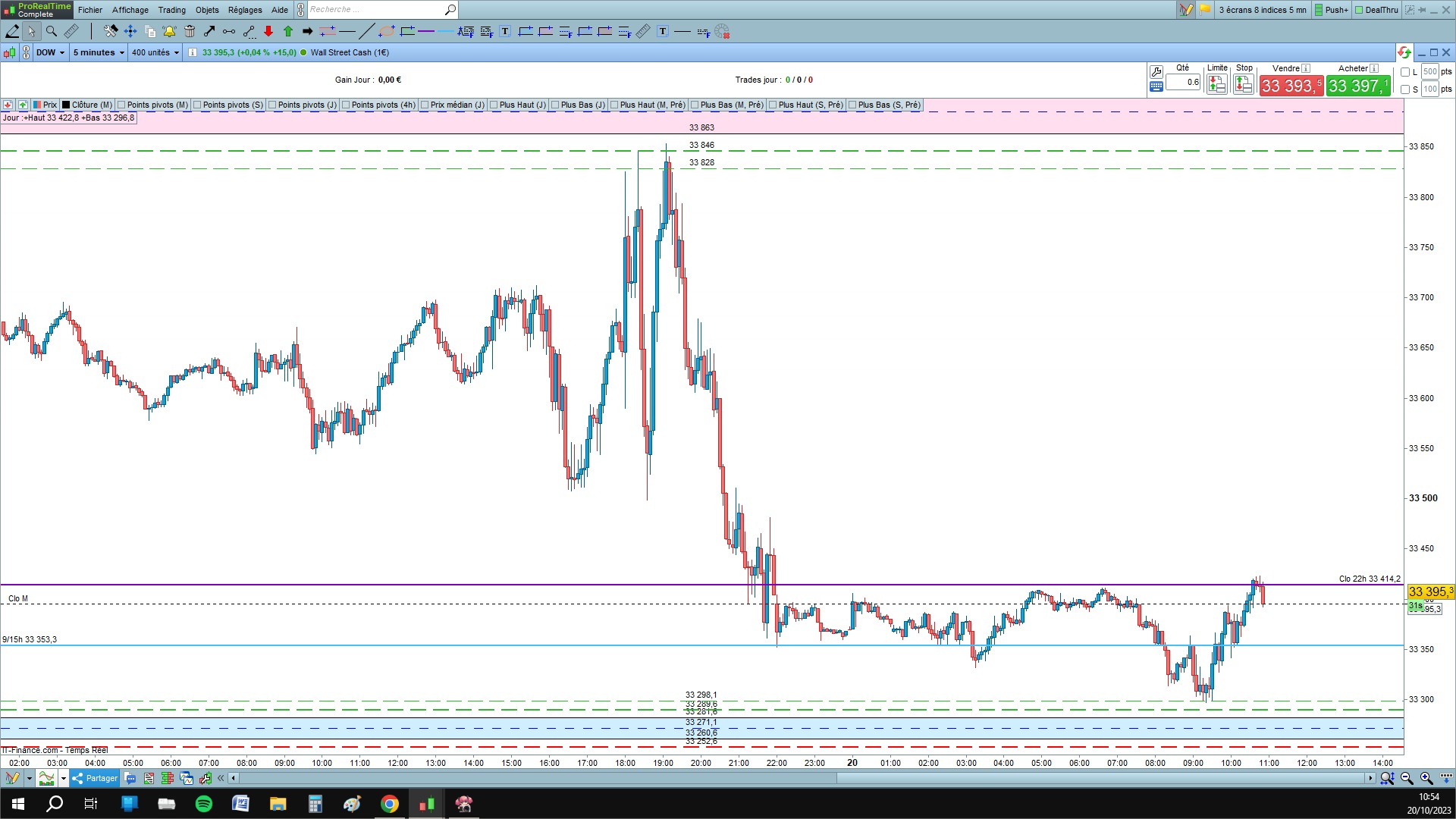Click the Vendre price button
This screenshot has height=819, width=1456.
[1291, 86]
